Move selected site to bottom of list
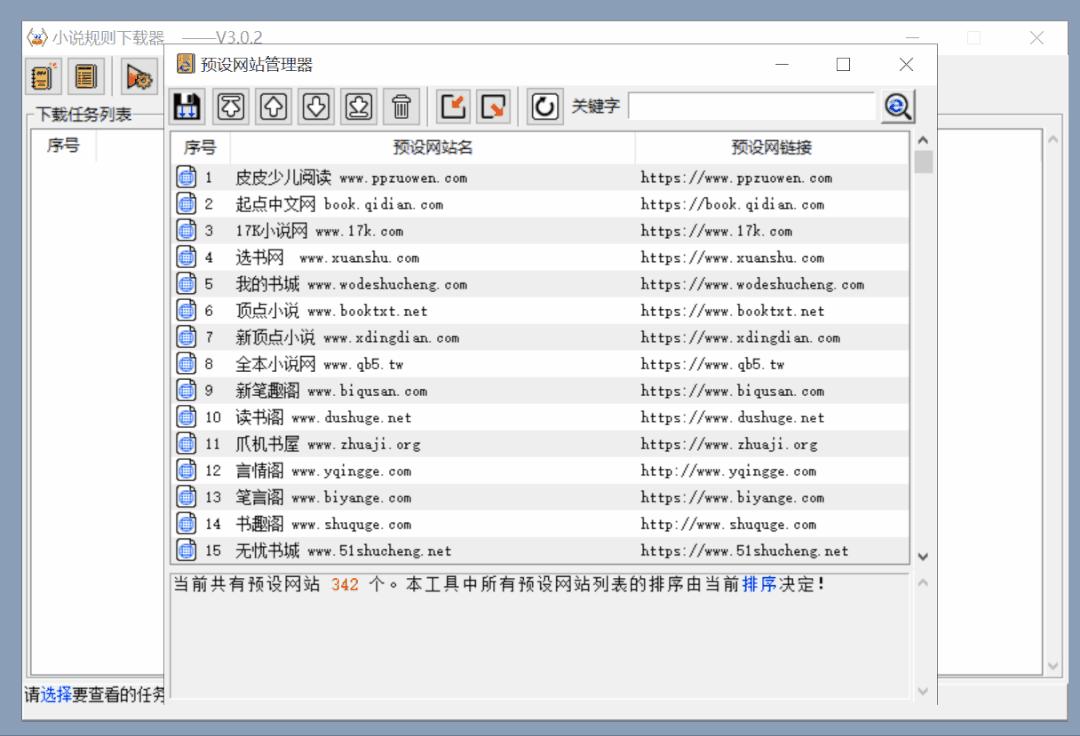This screenshot has height=736, width=1080. tap(358, 106)
